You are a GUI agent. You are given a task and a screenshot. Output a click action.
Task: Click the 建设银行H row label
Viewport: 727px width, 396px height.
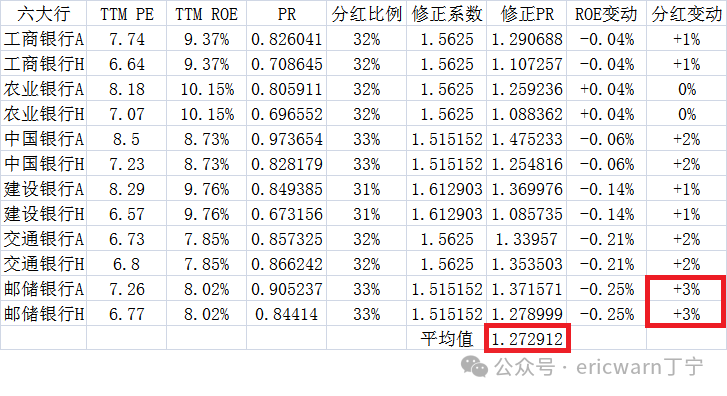[x=44, y=214]
